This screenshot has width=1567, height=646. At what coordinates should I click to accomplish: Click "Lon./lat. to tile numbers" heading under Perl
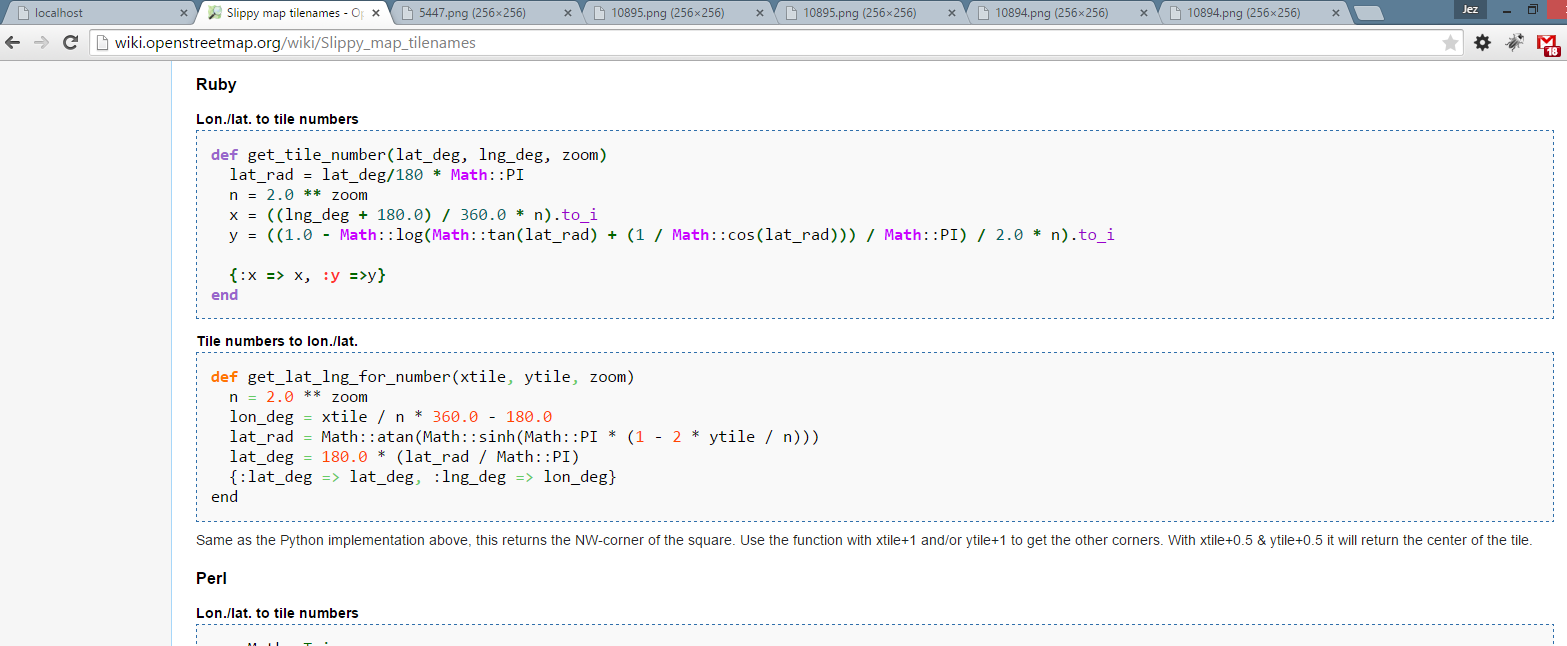click(x=277, y=613)
